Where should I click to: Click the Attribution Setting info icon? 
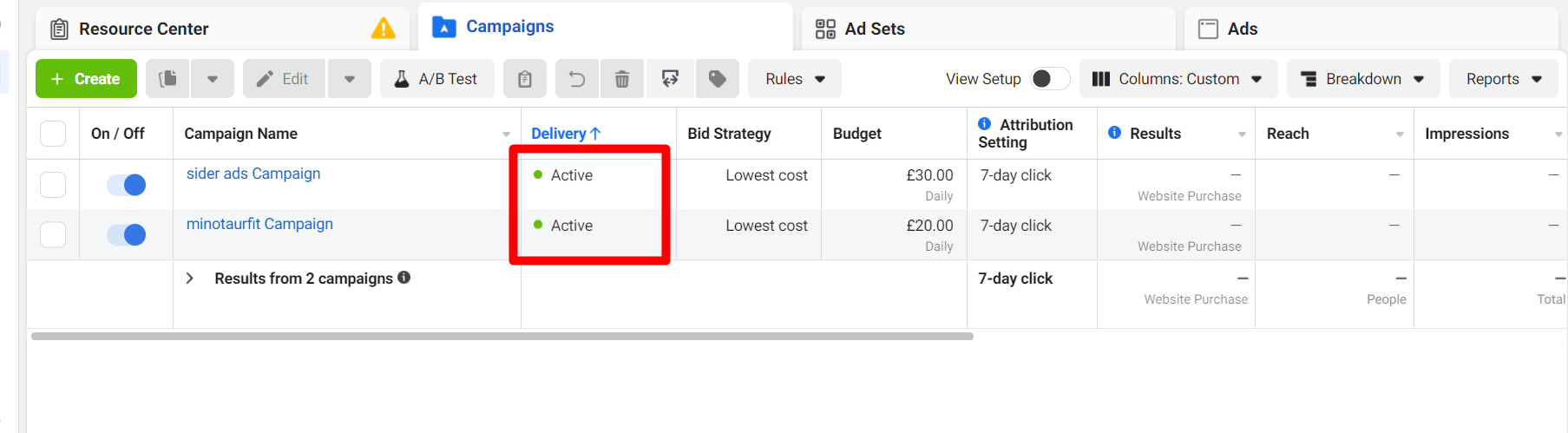(985, 124)
